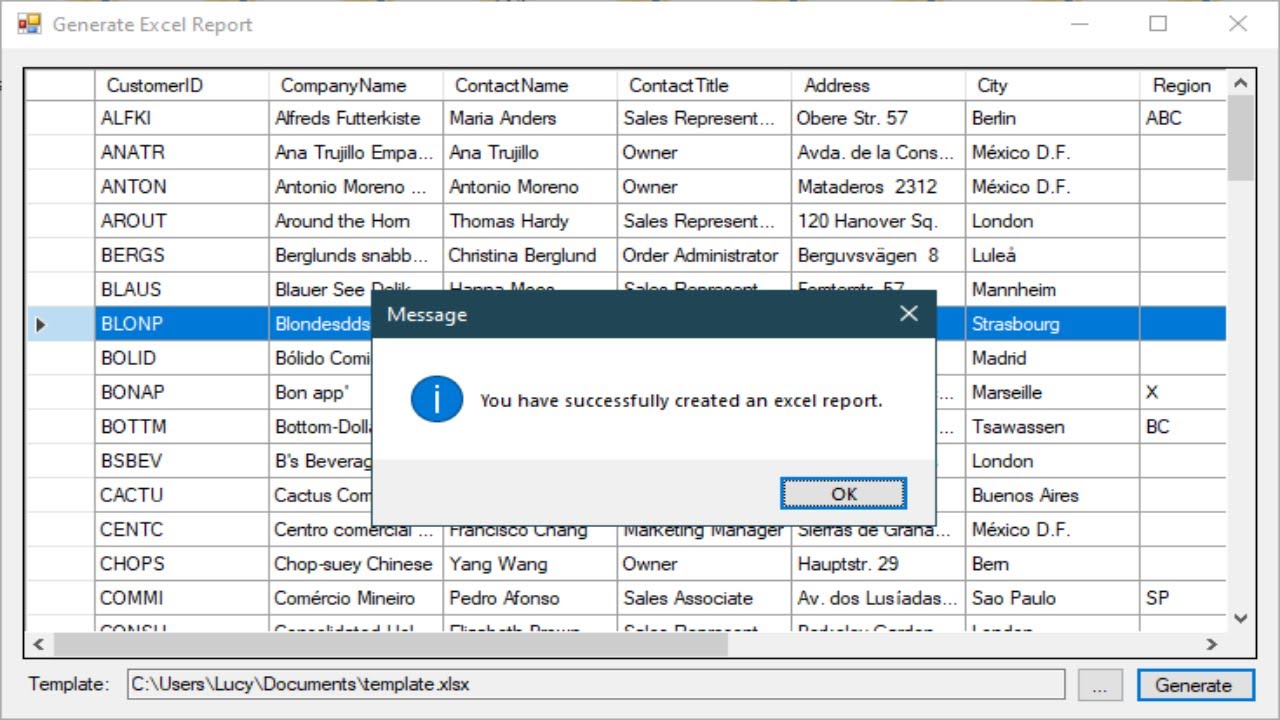The width and height of the screenshot is (1280, 720).
Task: Click the ContactName column header
Action: tap(529, 85)
